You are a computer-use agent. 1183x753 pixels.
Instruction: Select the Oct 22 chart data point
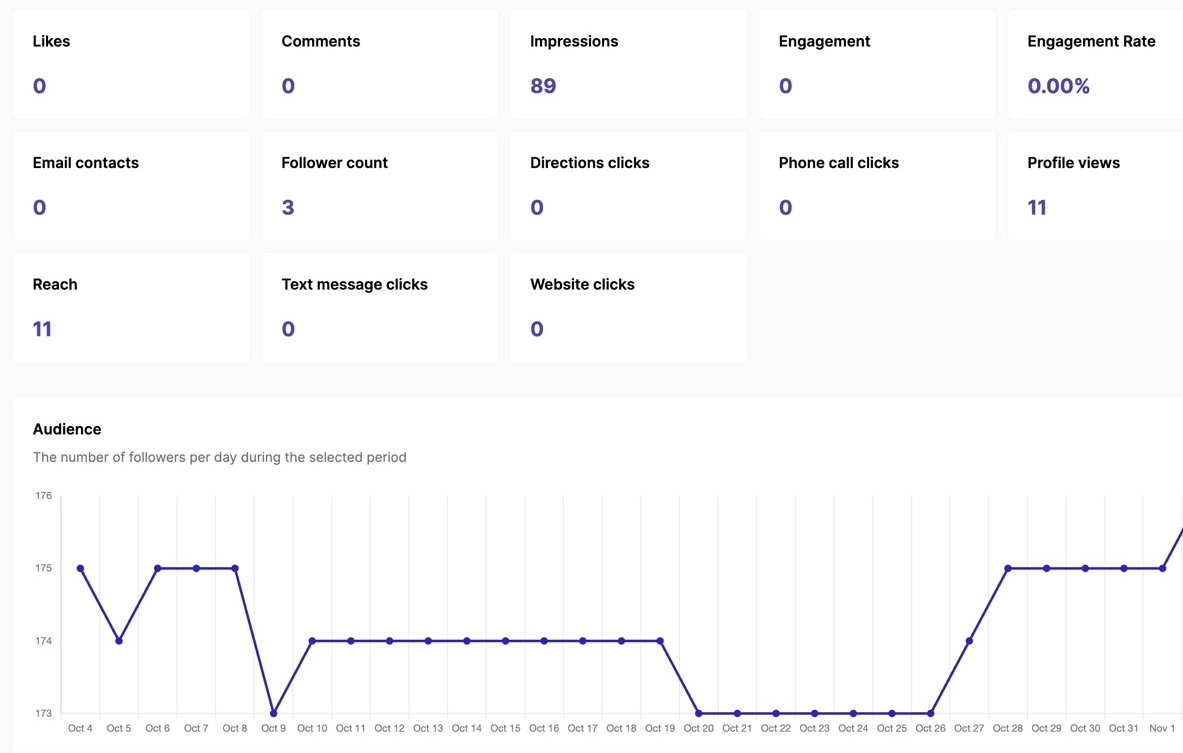pos(776,713)
